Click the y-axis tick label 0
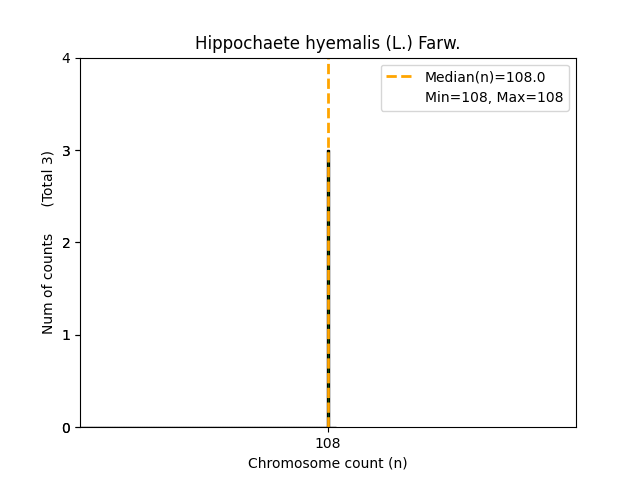640x480 pixels. click(66, 427)
